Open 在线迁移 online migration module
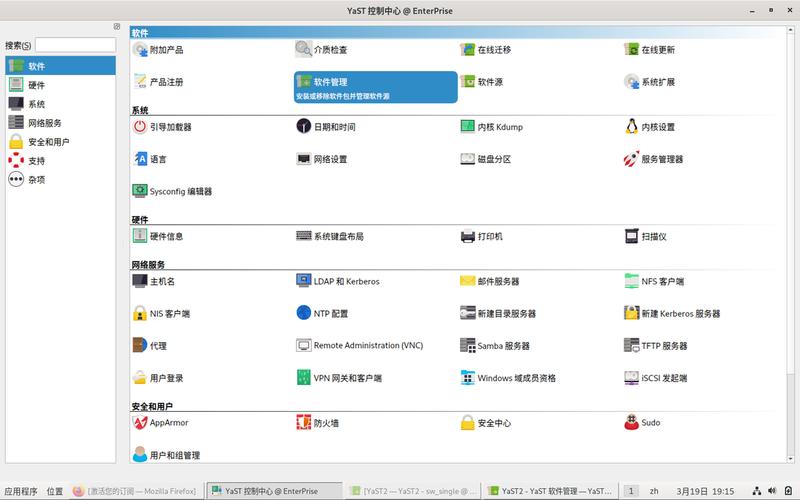Viewport: 800px width, 500px height. 485,49
